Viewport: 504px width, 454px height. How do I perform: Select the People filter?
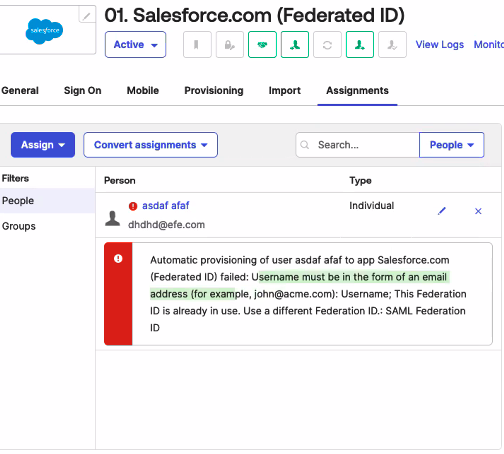pyautogui.click(x=48, y=201)
